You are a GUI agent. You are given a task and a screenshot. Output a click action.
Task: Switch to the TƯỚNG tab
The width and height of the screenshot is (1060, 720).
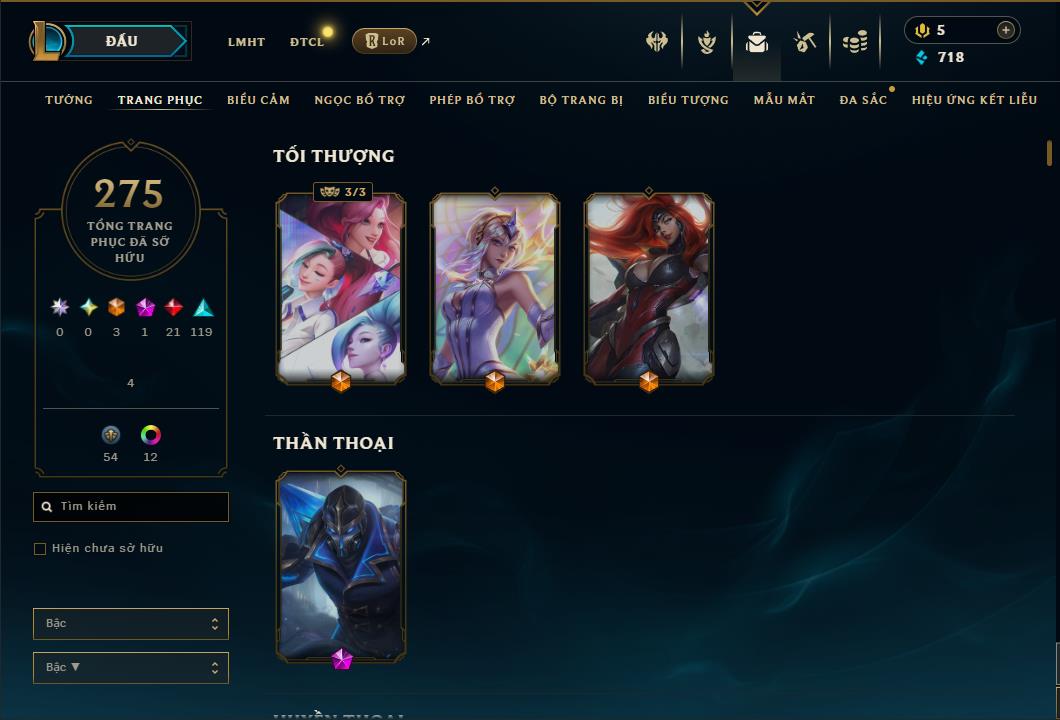69,99
